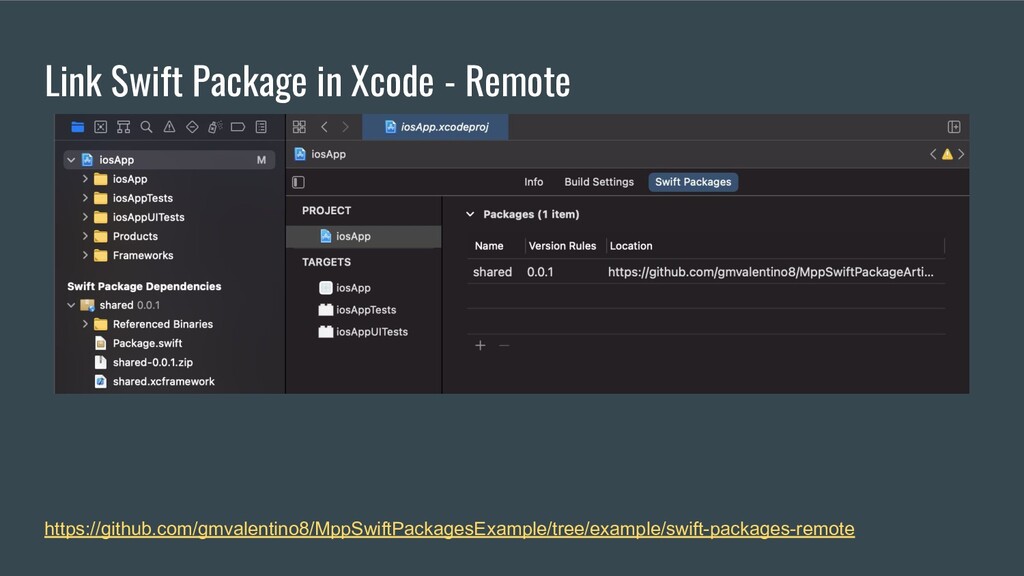Screen dimensions: 1024x576
Task: Open the Test navigator diamond icon
Action: [x=192, y=127]
